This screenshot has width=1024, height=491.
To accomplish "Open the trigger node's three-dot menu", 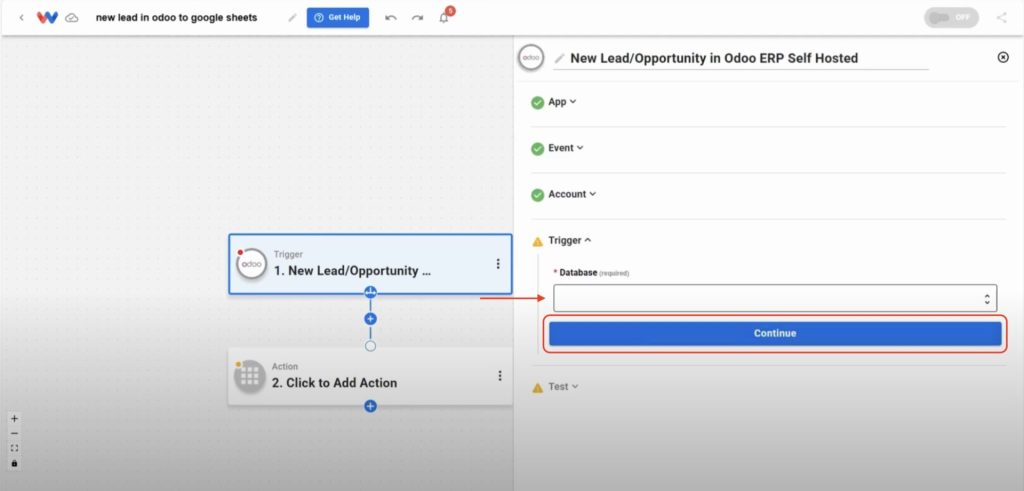I will click(498, 264).
